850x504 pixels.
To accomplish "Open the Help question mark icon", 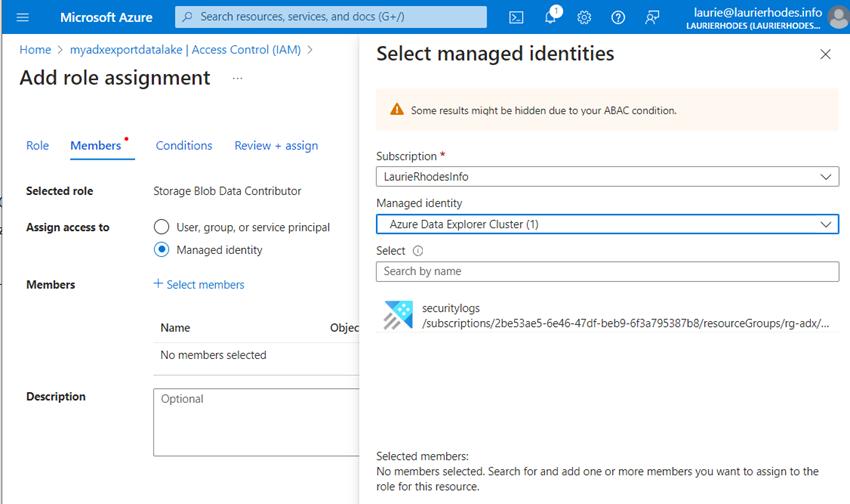I will [x=618, y=17].
